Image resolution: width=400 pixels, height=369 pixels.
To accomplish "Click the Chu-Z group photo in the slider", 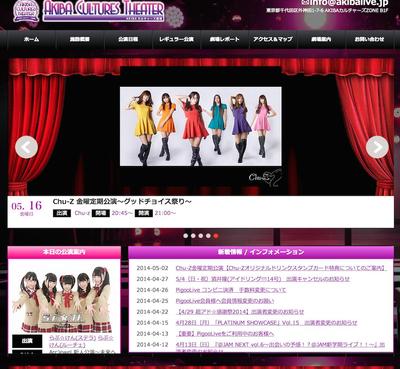I will 201,126.
